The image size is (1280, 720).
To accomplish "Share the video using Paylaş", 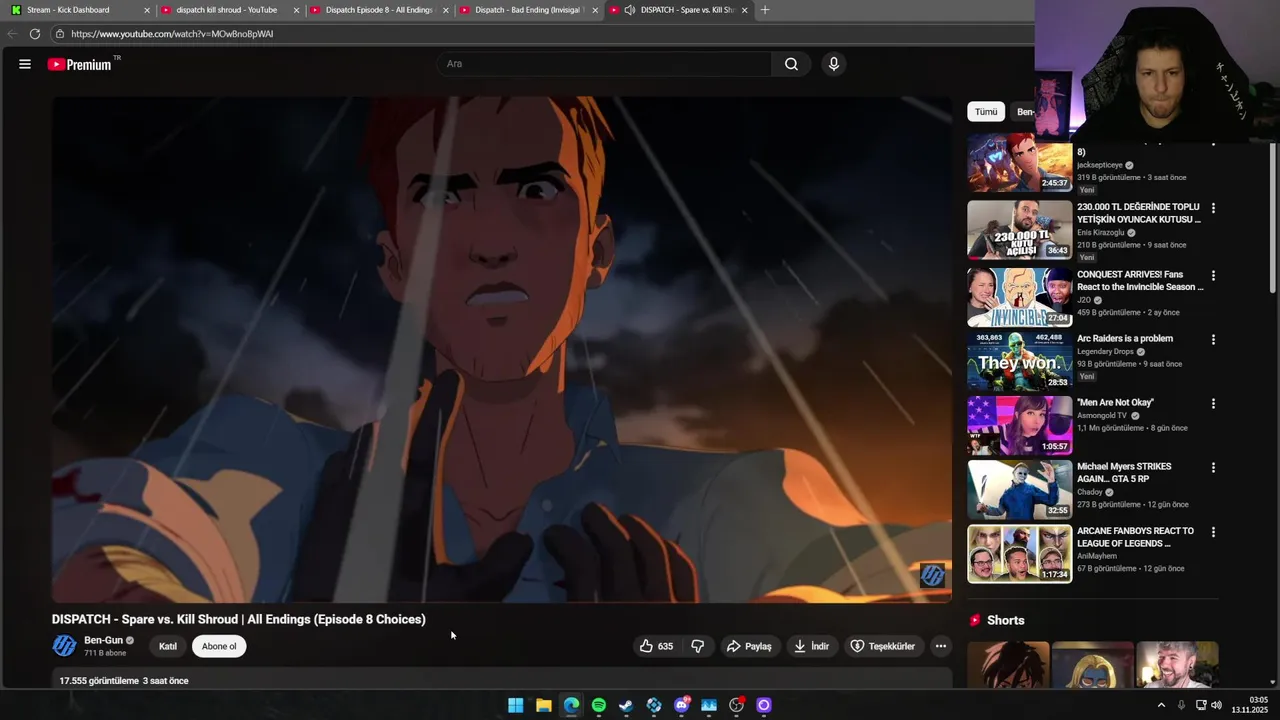I will (x=749, y=646).
